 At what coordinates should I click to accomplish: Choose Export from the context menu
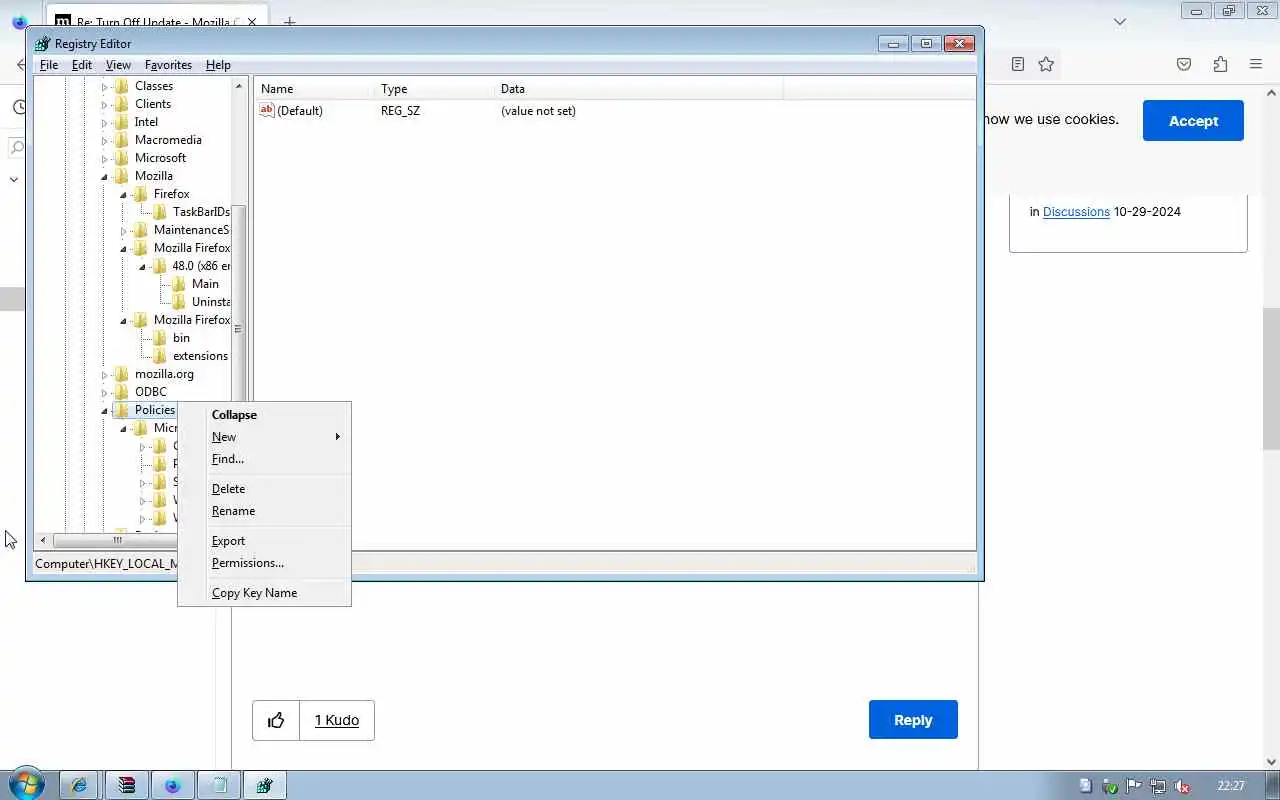[265, 541]
